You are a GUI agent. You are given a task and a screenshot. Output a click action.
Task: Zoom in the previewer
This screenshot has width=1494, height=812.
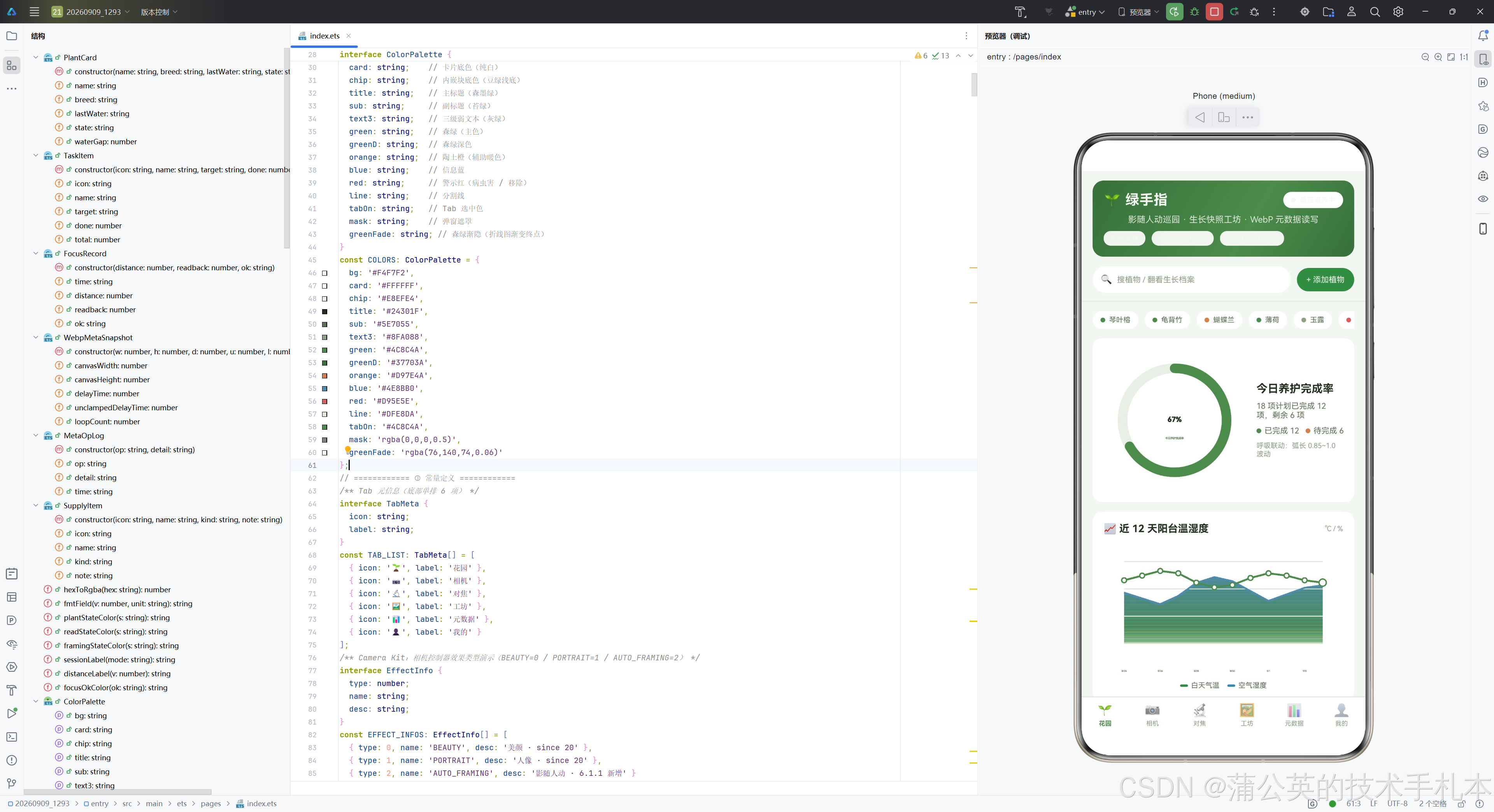(x=1438, y=57)
